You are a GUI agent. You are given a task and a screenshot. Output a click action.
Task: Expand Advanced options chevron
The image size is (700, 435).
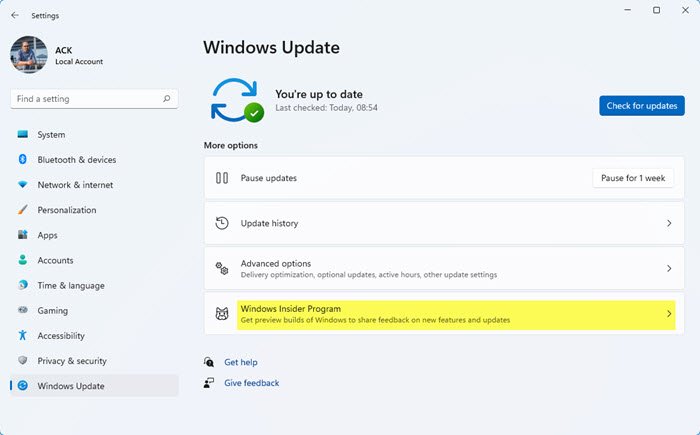669,268
